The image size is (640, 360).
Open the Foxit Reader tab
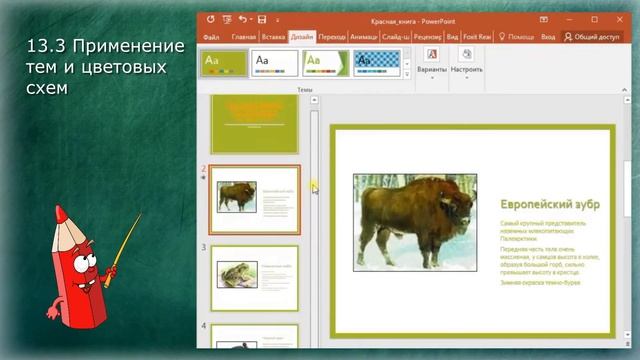(x=477, y=37)
